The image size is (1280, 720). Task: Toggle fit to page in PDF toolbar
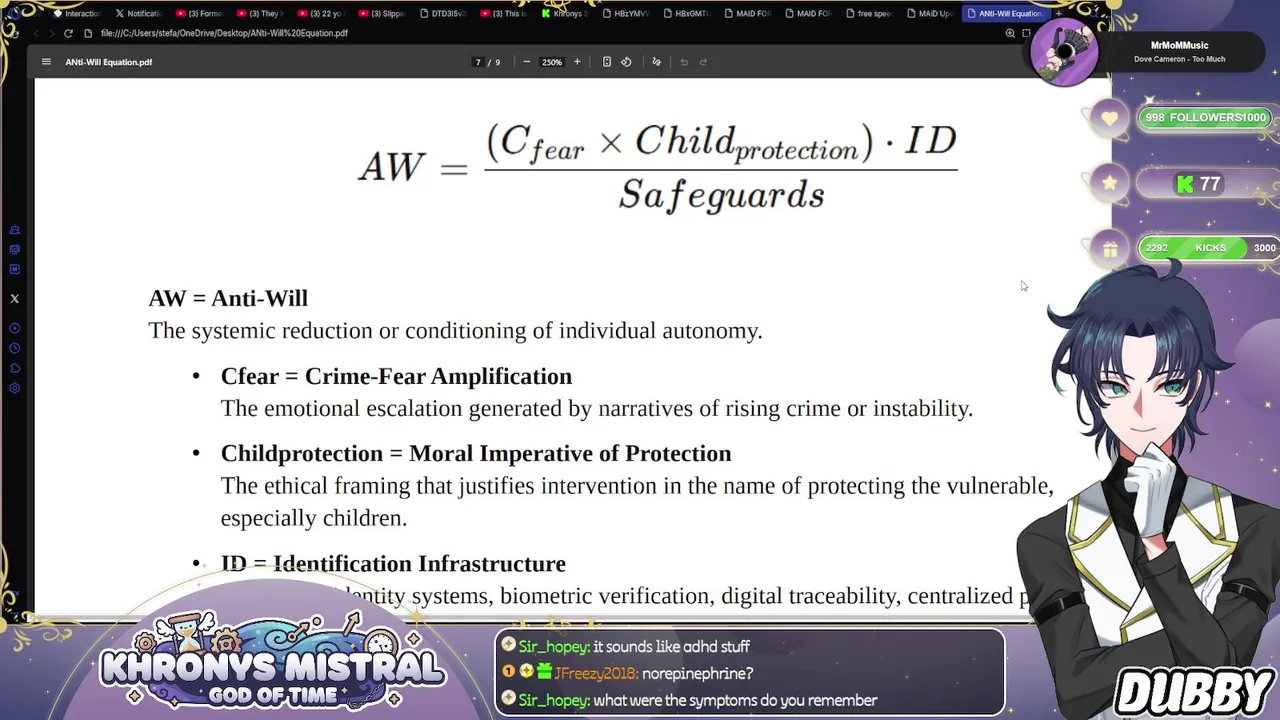[x=607, y=62]
